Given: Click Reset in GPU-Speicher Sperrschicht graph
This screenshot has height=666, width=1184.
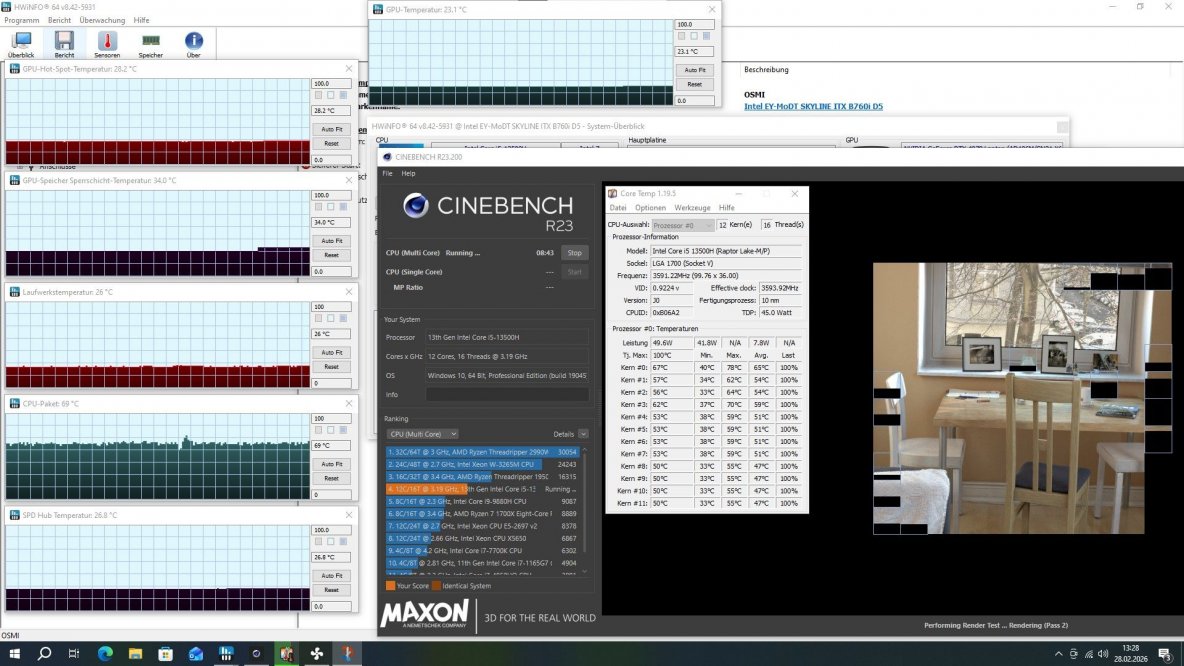Looking at the screenshot, I should click(x=331, y=255).
